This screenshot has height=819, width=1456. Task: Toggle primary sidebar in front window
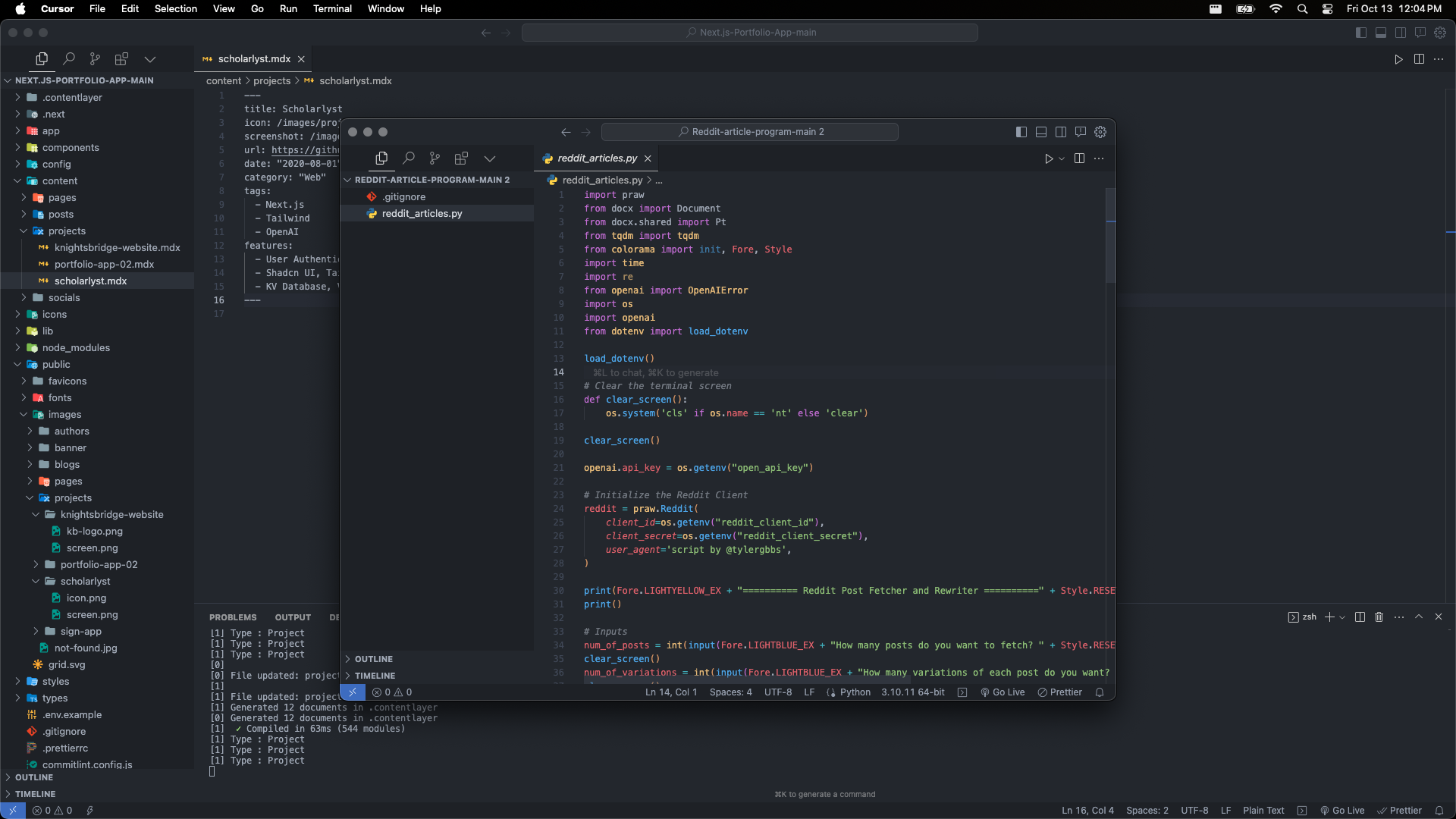(x=1021, y=132)
